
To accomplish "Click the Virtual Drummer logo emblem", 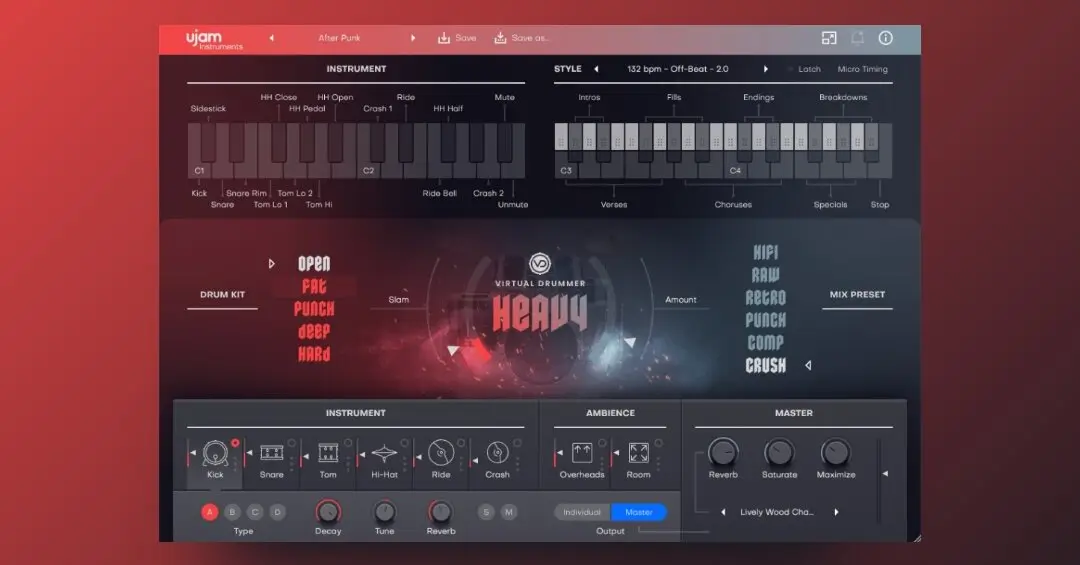I will (540, 264).
